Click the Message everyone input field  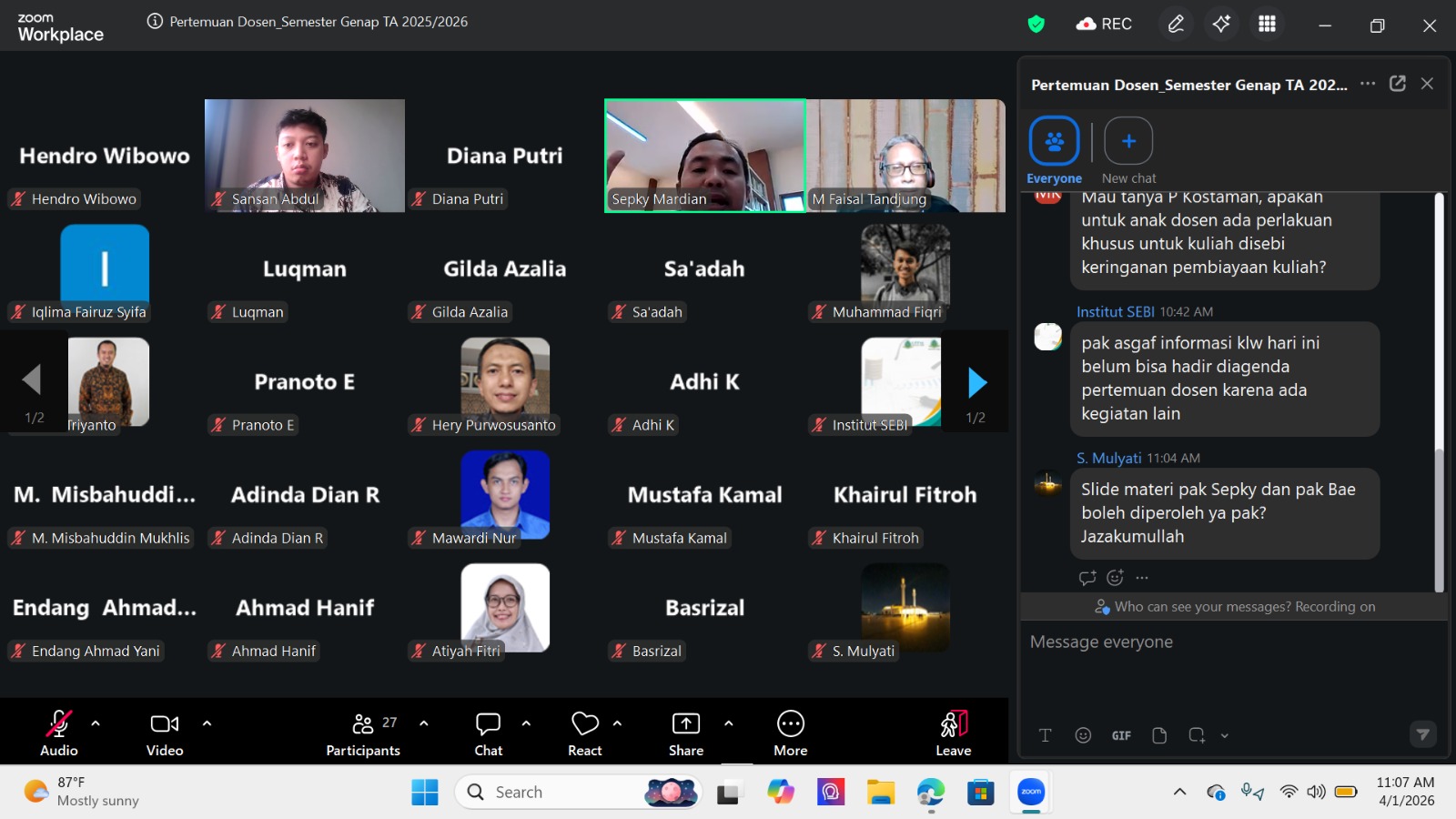point(1228,642)
